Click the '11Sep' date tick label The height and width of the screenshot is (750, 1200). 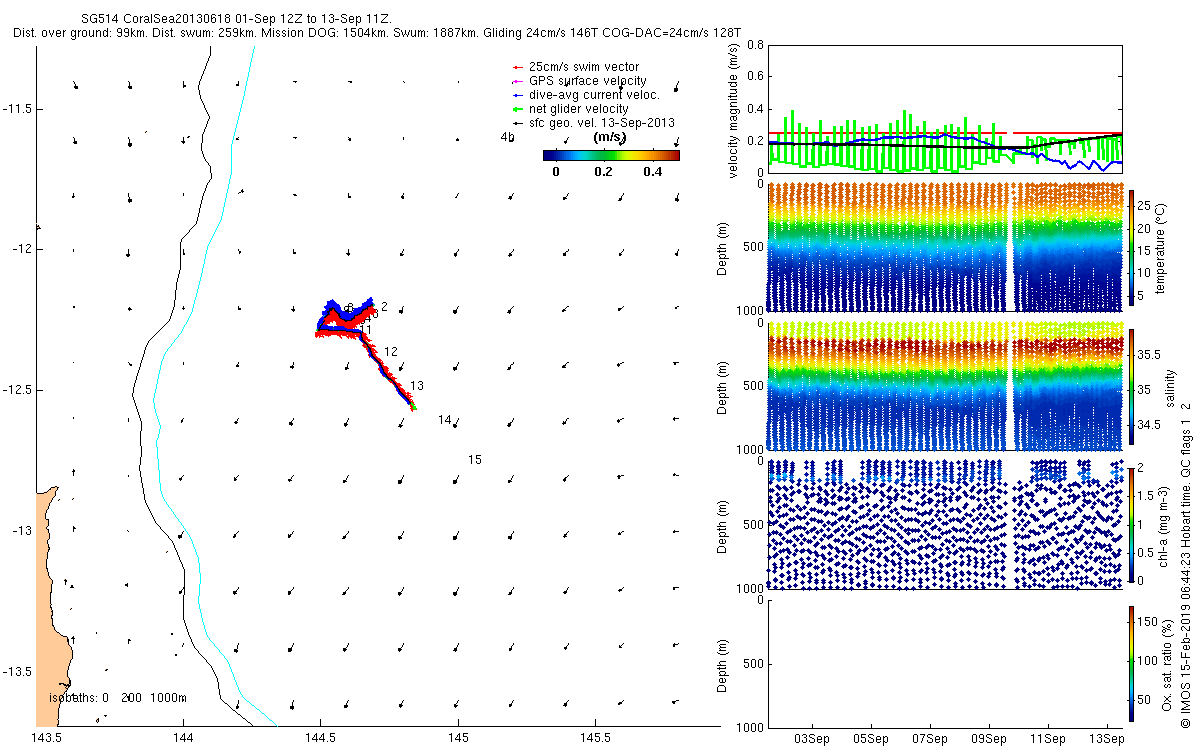tap(1049, 739)
